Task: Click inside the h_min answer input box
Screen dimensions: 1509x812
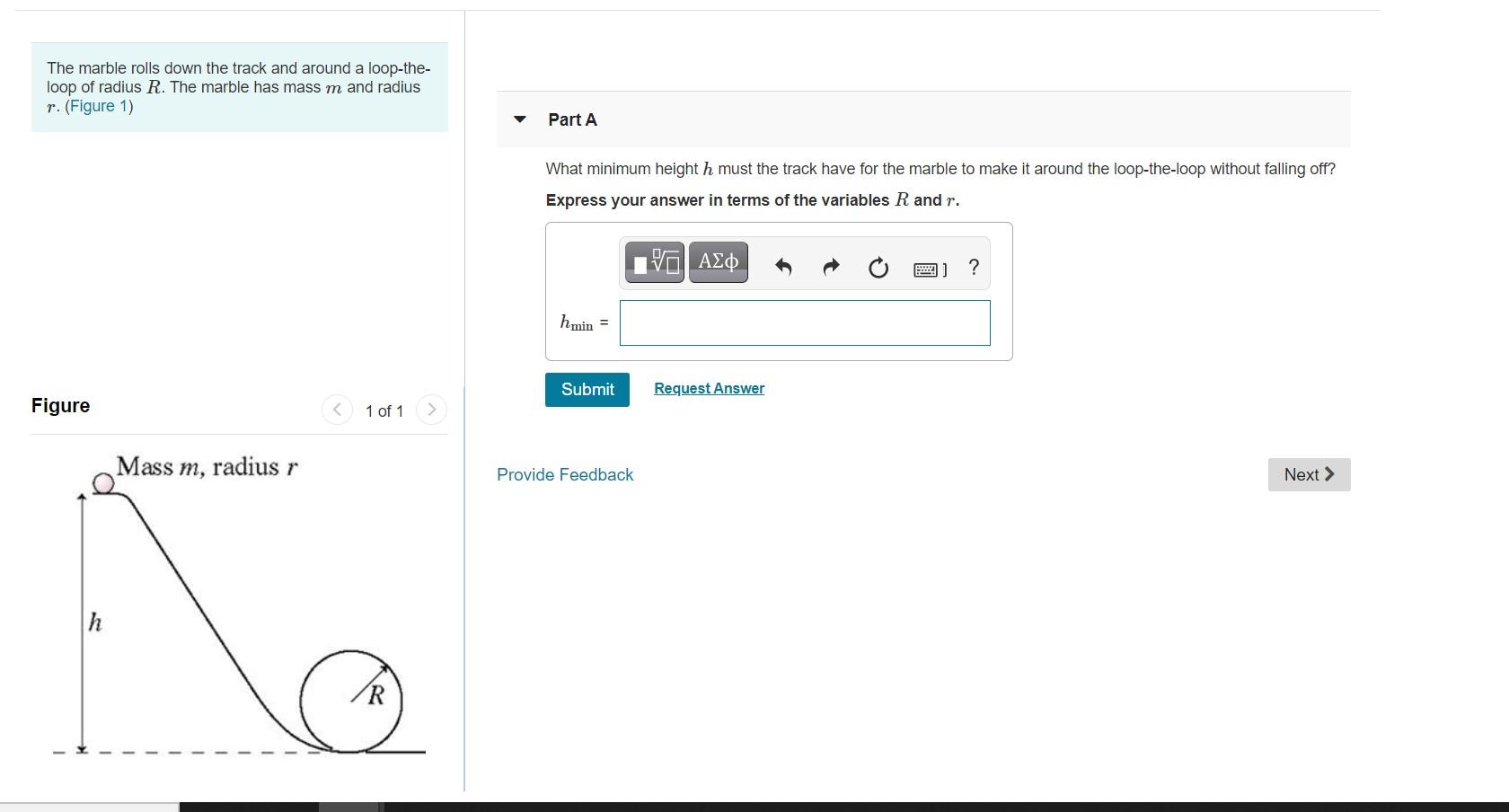Action: (x=803, y=322)
